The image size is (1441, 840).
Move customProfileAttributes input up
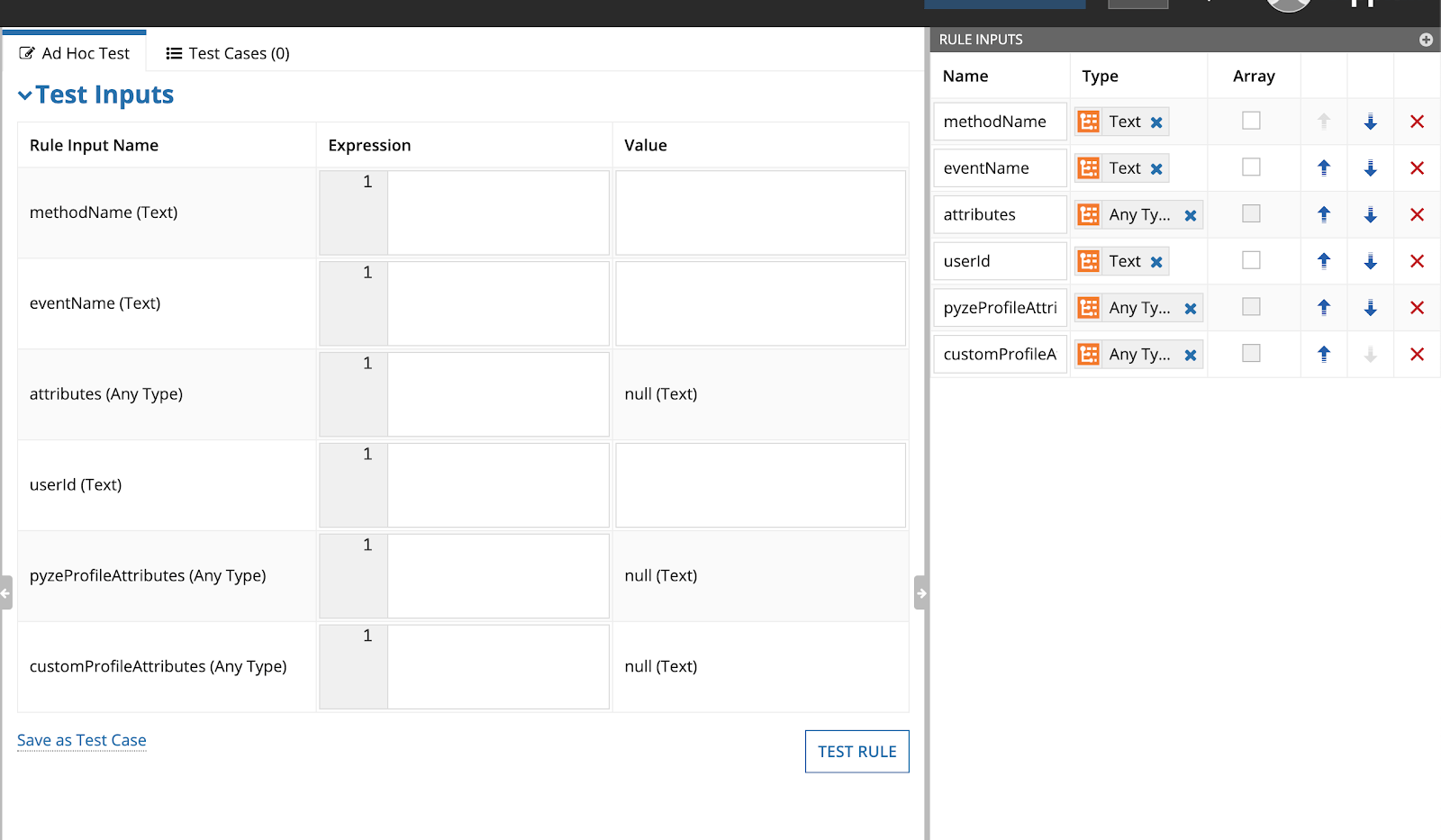point(1324,355)
